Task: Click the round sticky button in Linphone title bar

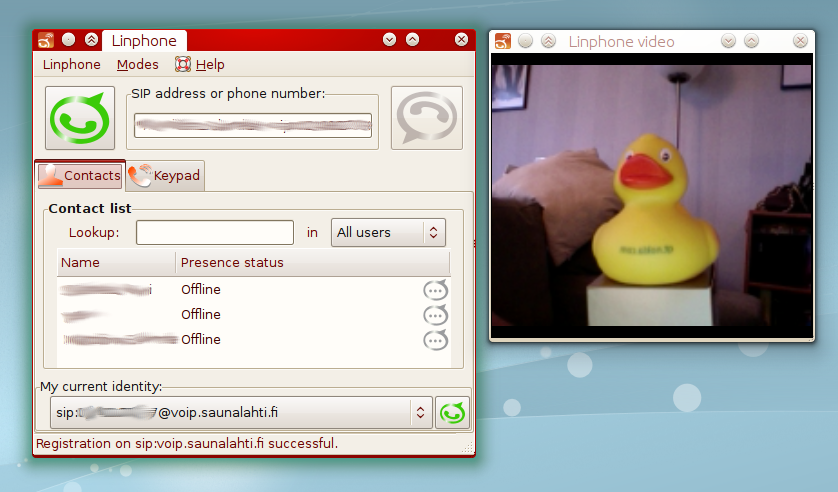Action: tap(68, 40)
